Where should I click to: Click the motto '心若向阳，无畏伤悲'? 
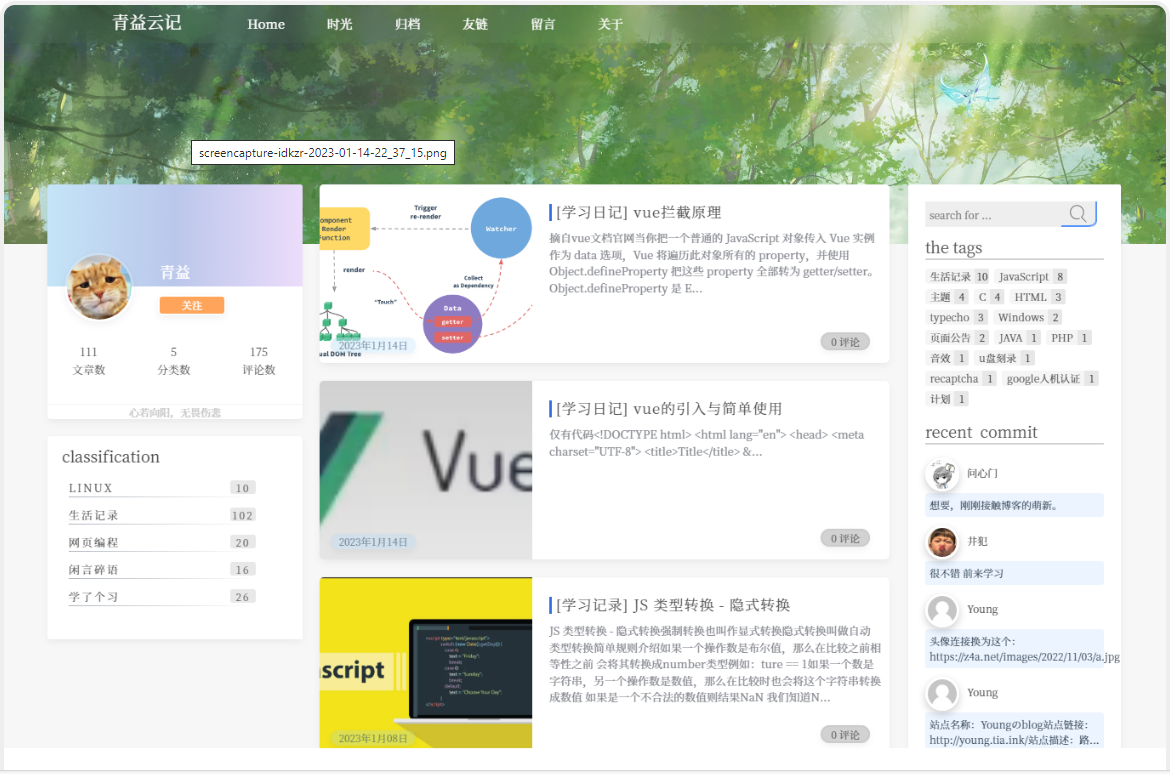pyautogui.click(x=175, y=413)
